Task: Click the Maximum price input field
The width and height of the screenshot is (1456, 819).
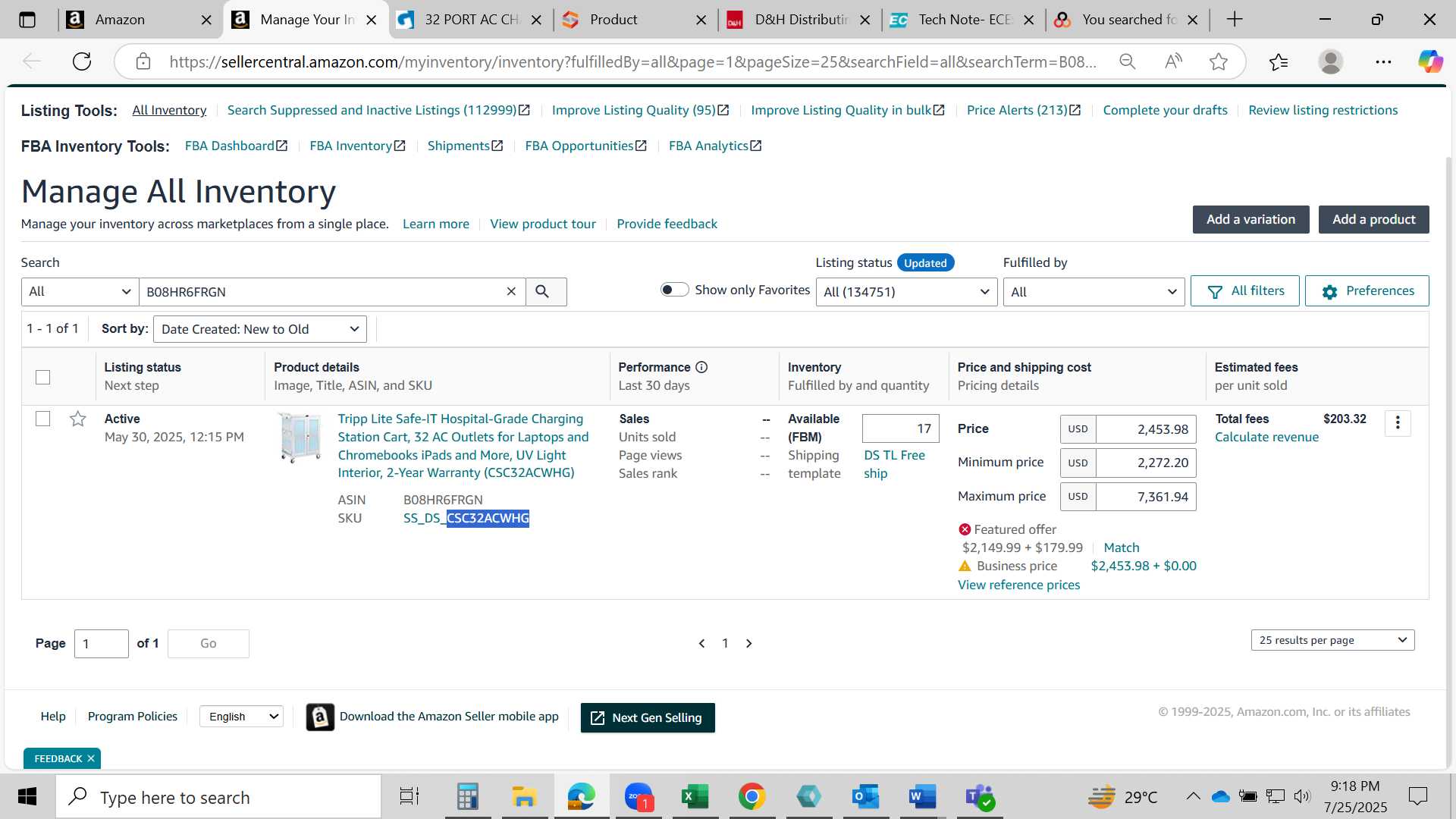Action: click(x=1146, y=497)
